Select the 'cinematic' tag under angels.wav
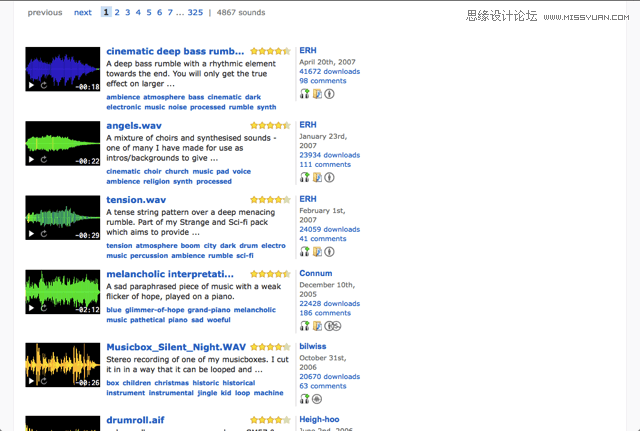This screenshot has height=431, width=640. click(123, 171)
